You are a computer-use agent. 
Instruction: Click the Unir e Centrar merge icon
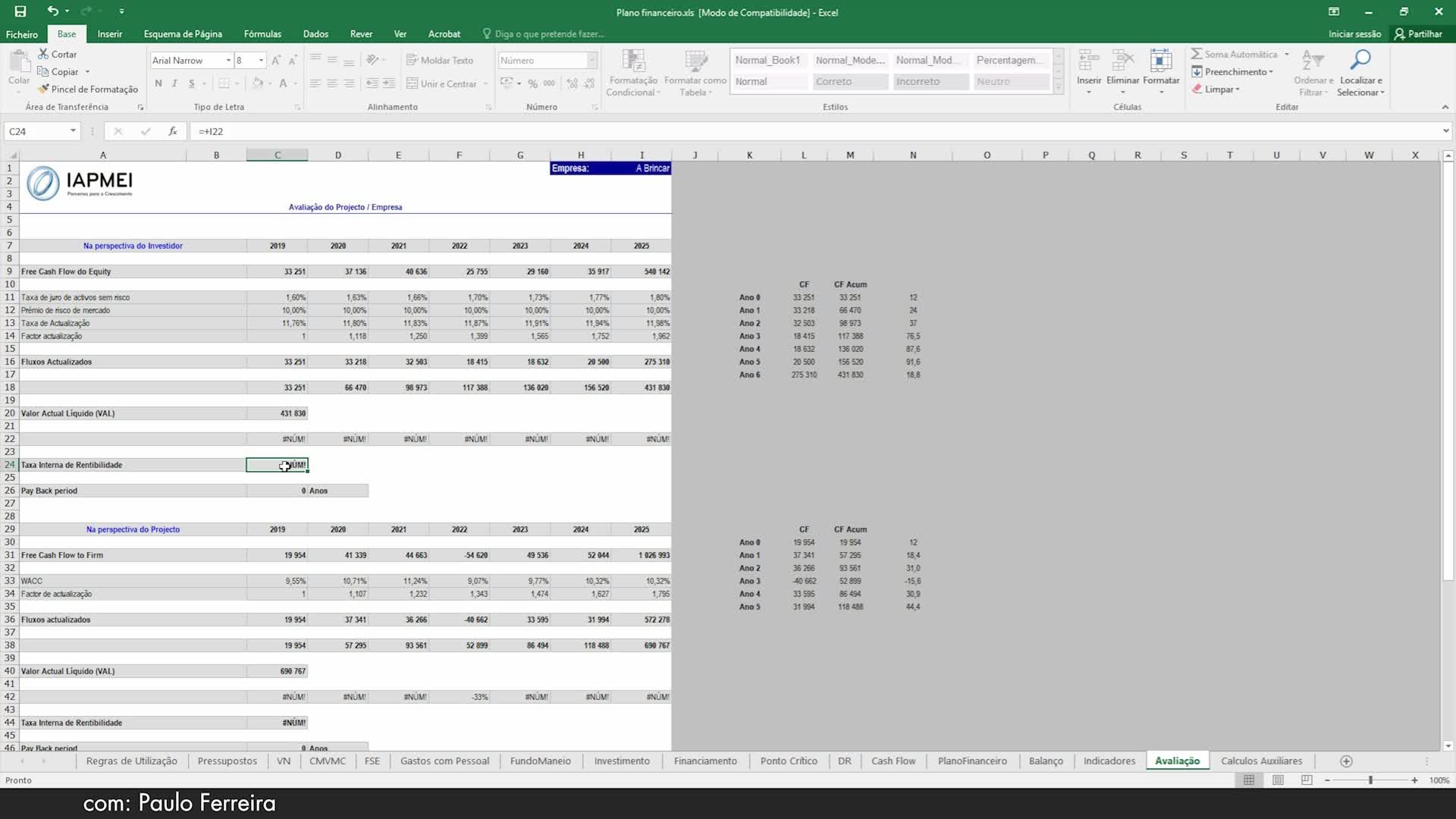pos(412,83)
